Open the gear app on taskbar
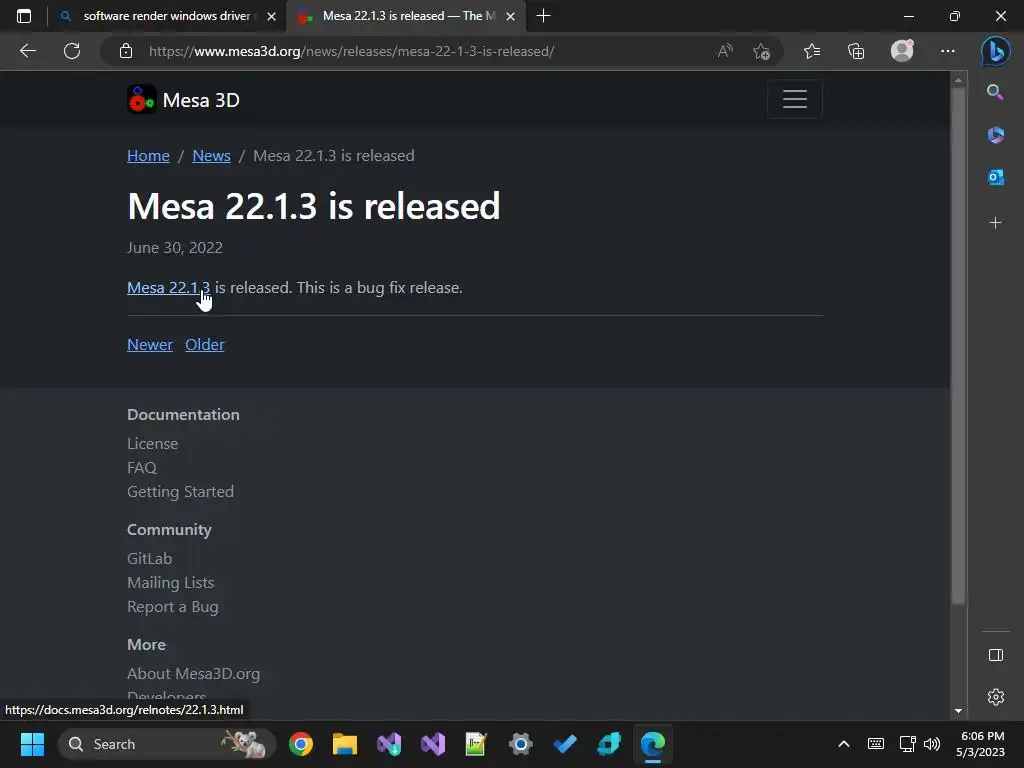Viewport: 1024px width, 768px height. 520,744
